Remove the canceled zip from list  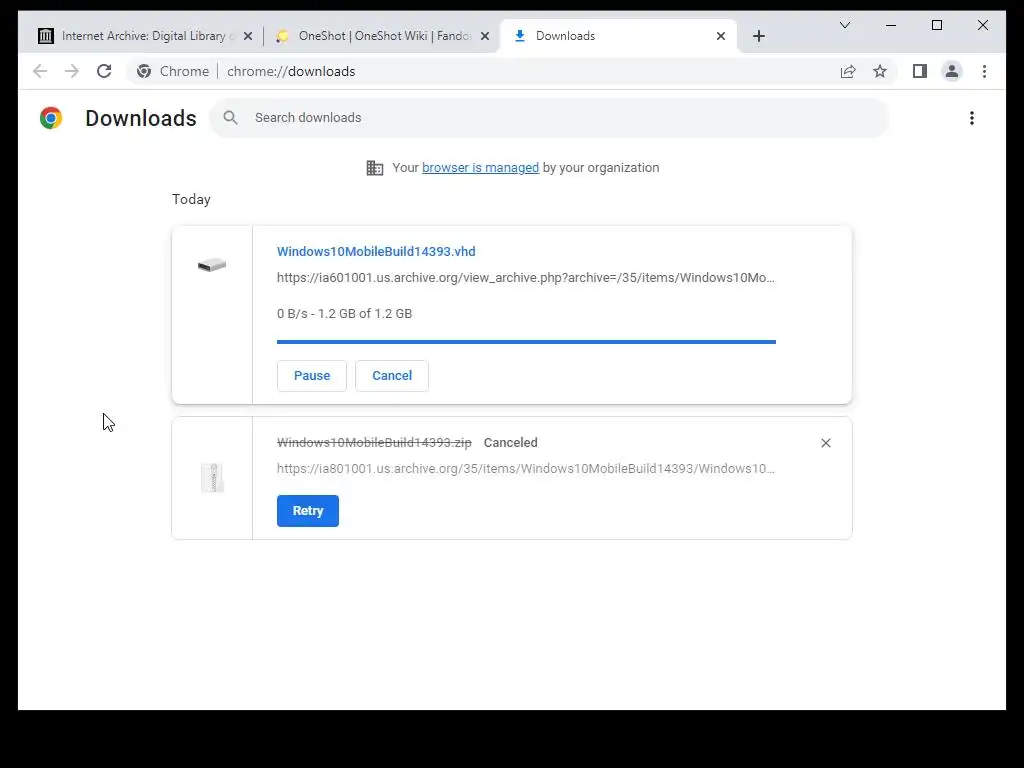(x=825, y=443)
